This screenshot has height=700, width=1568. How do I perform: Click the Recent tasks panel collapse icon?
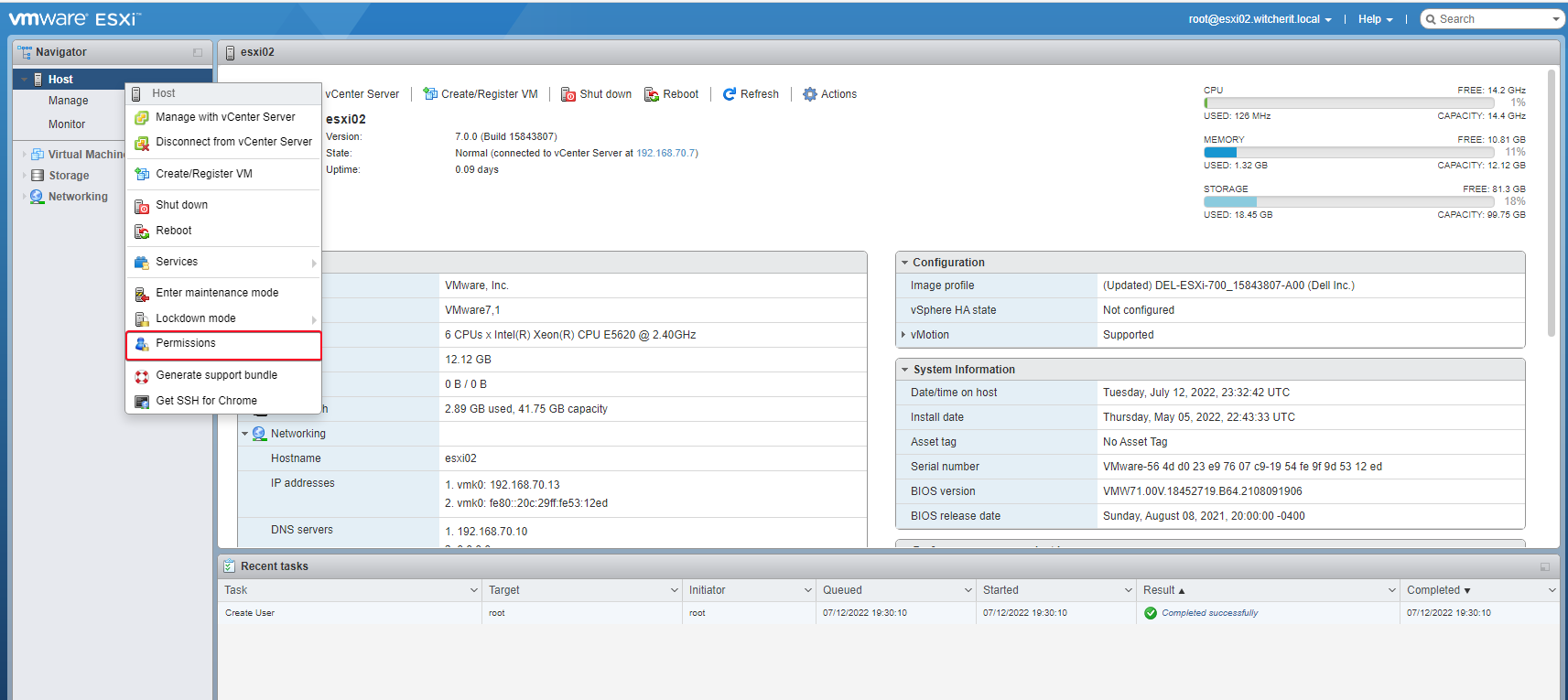[1545, 567]
